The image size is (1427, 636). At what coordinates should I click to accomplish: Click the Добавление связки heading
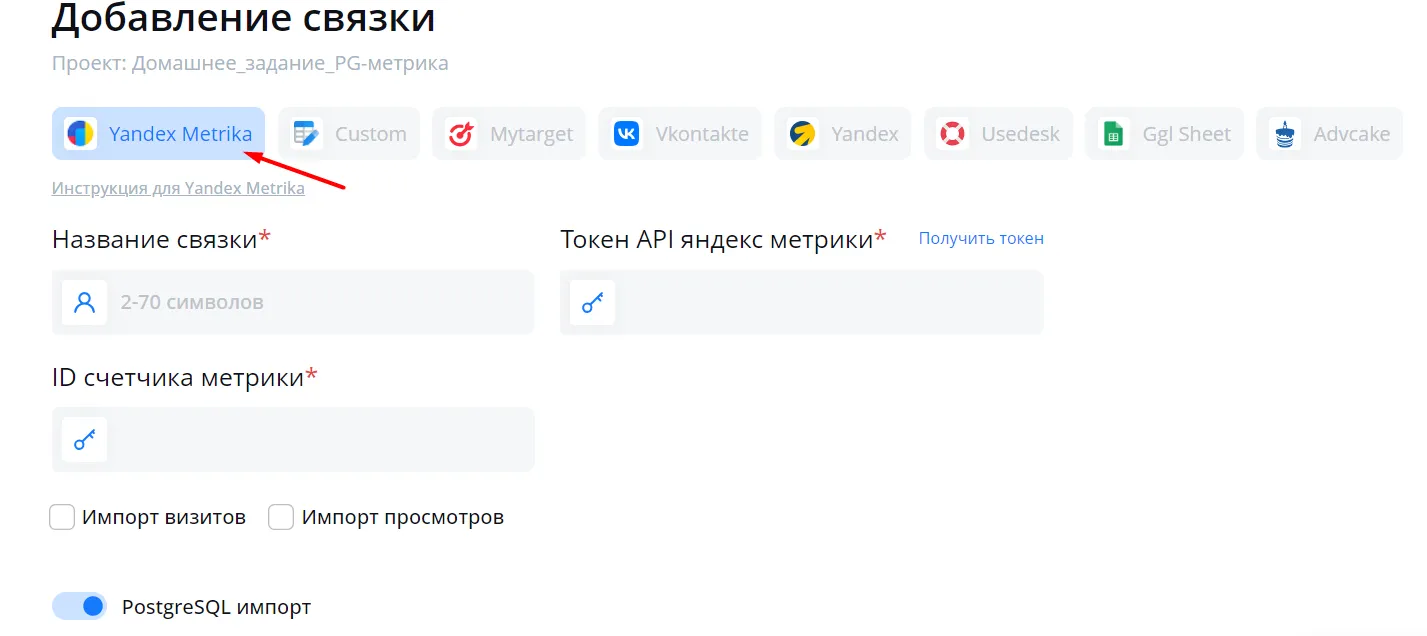pos(243,18)
